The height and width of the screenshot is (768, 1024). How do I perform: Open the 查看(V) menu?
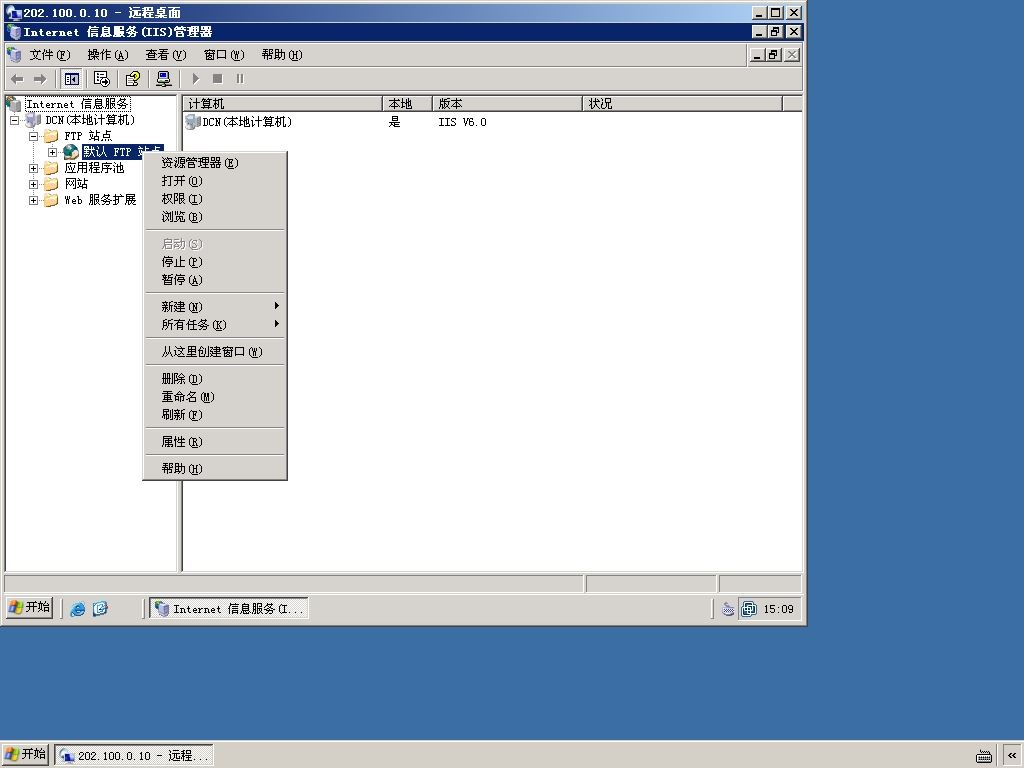pyautogui.click(x=166, y=55)
